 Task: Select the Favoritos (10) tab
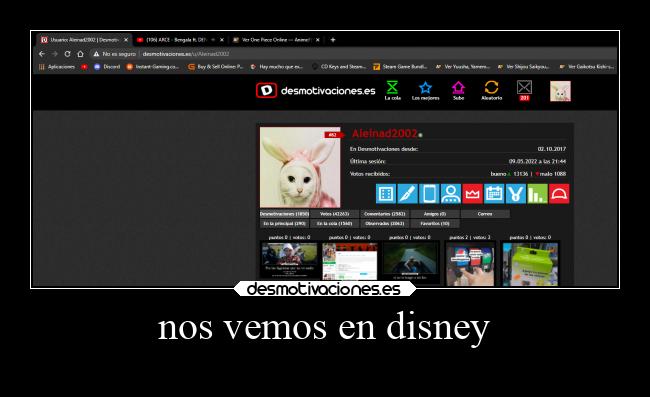coord(434,224)
